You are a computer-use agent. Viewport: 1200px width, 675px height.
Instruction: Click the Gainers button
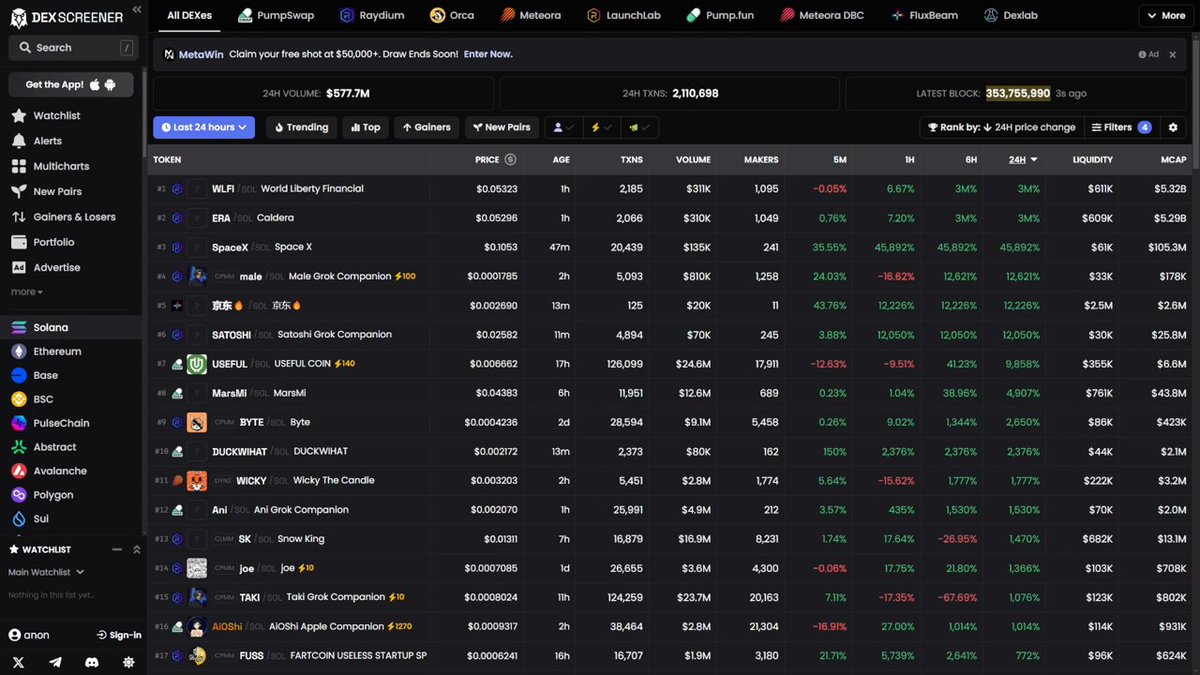coord(427,127)
